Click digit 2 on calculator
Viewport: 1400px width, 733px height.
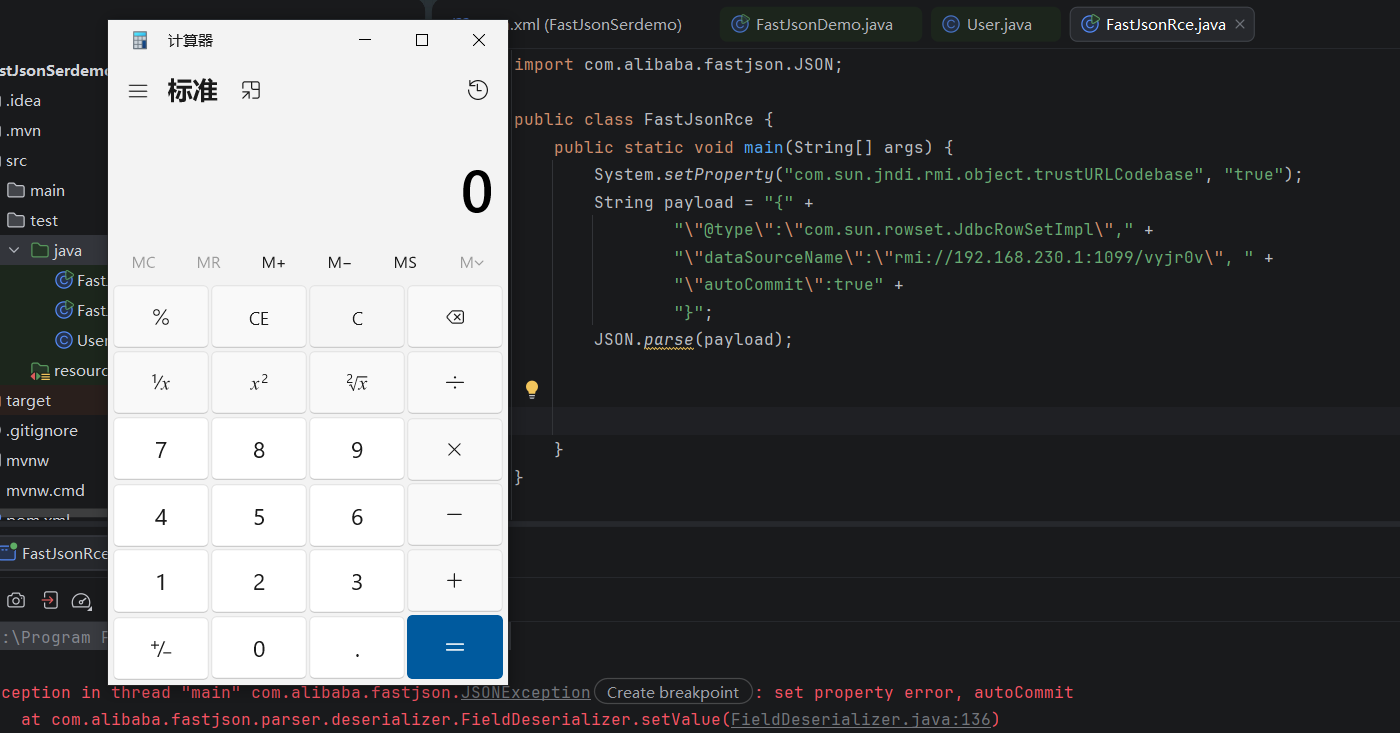tap(259, 581)
